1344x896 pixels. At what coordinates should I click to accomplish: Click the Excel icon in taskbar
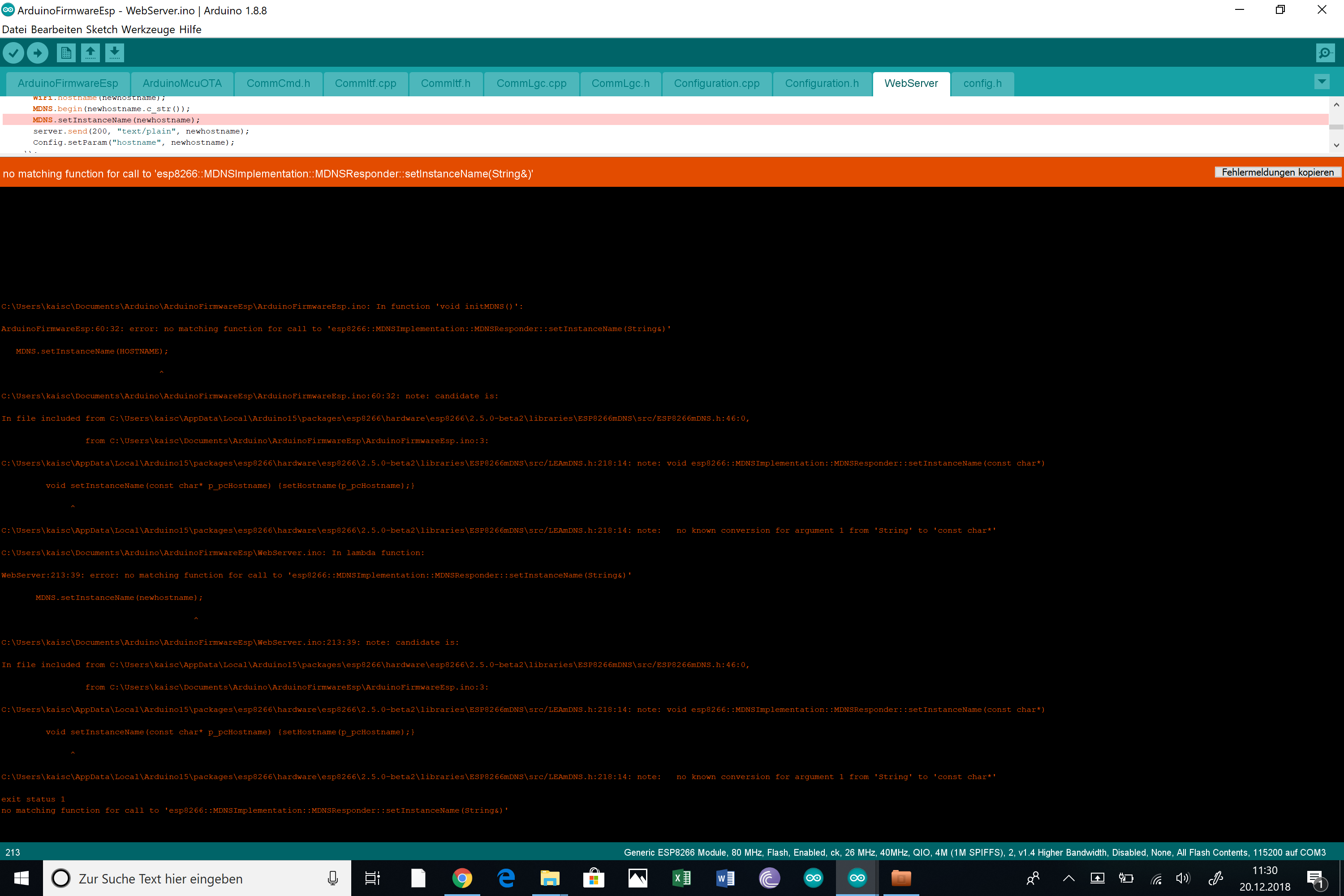coord(681,878)
